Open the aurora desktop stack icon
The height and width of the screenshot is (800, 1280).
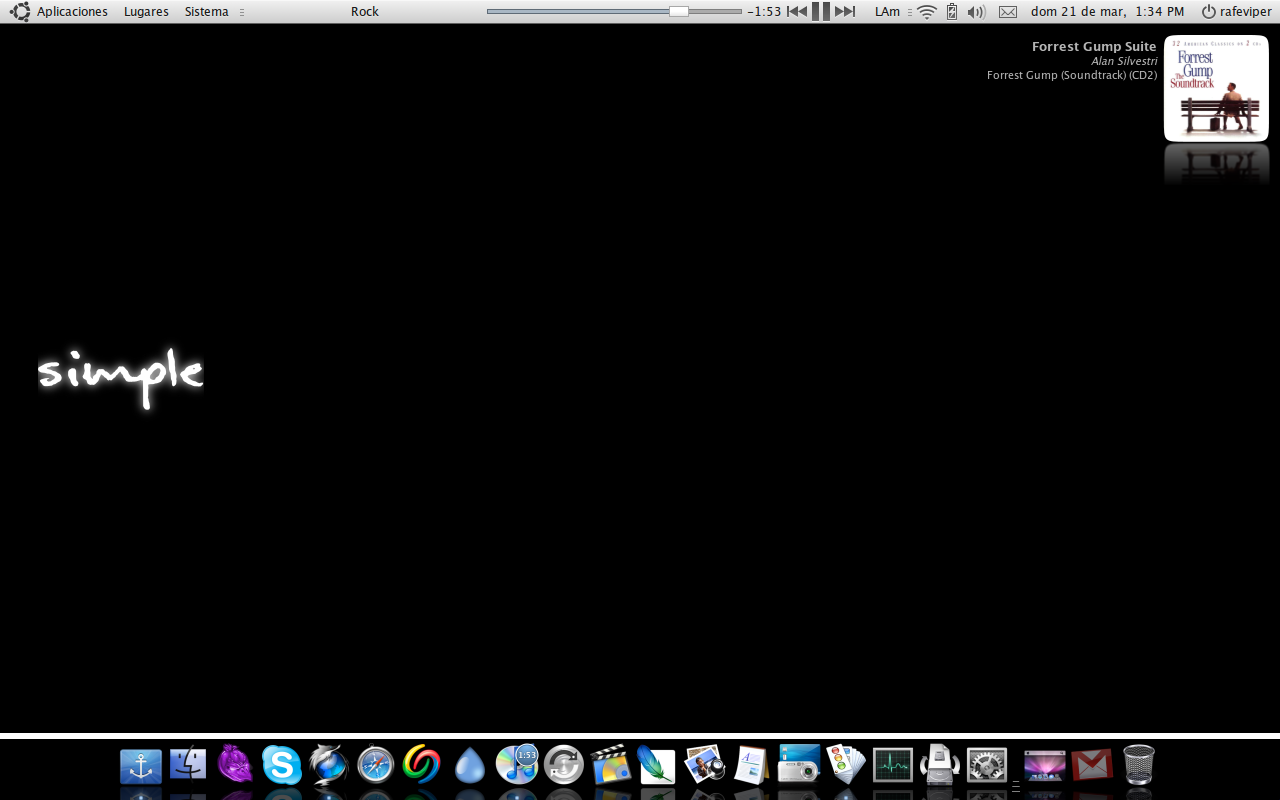point(1045,766)
